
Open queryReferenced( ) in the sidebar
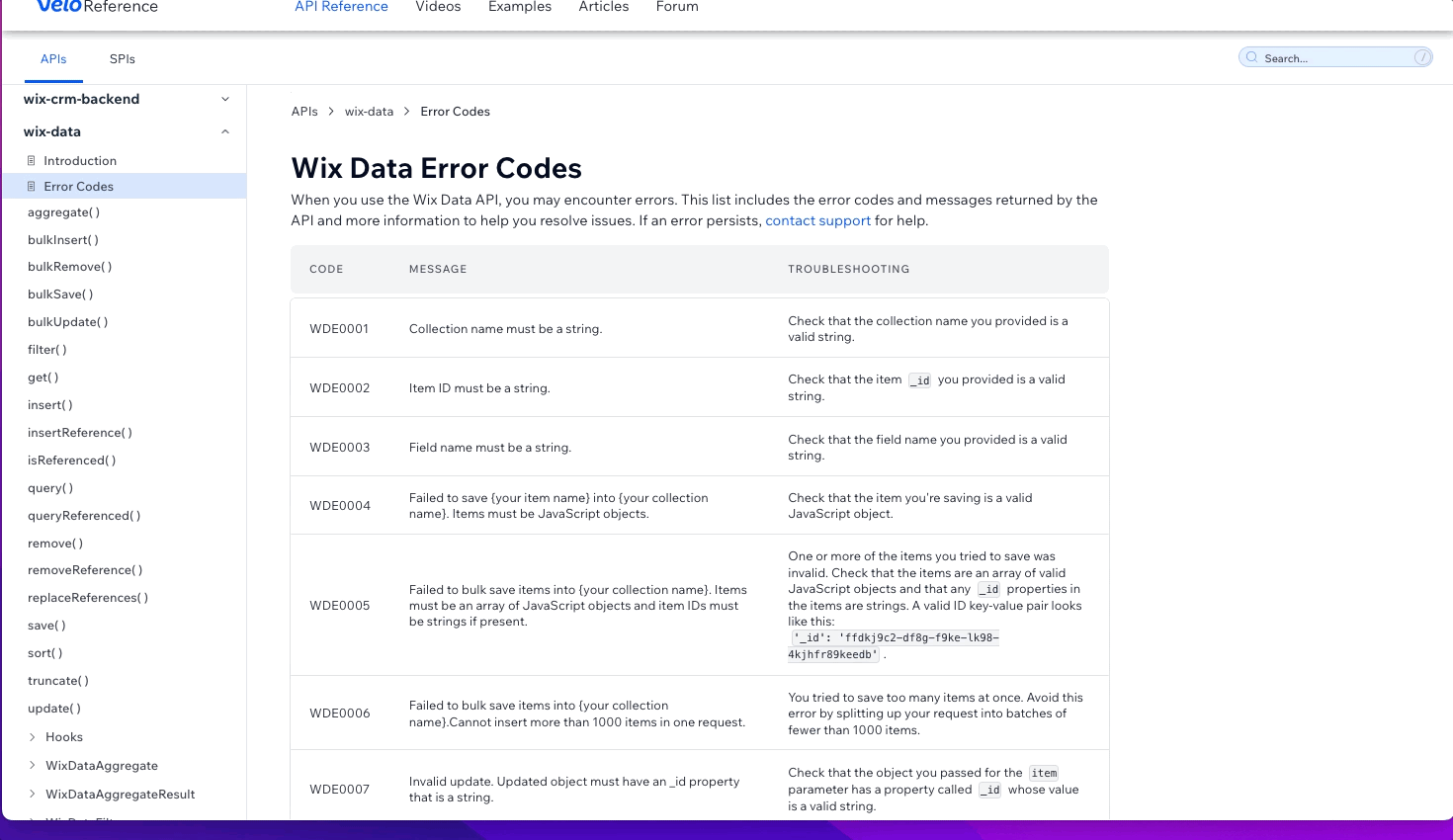84,516
